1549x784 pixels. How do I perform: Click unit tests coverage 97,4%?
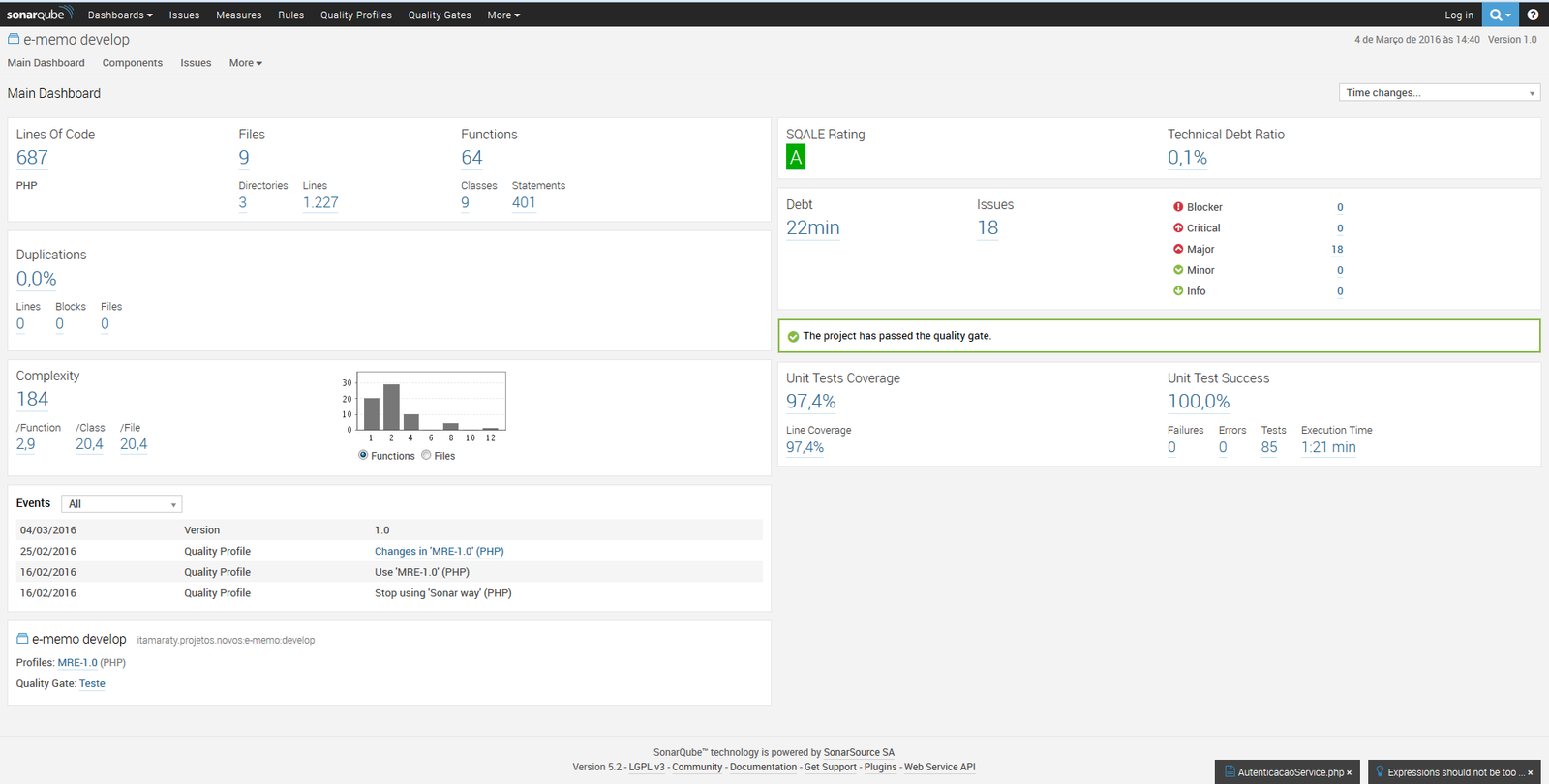point(811,401)
